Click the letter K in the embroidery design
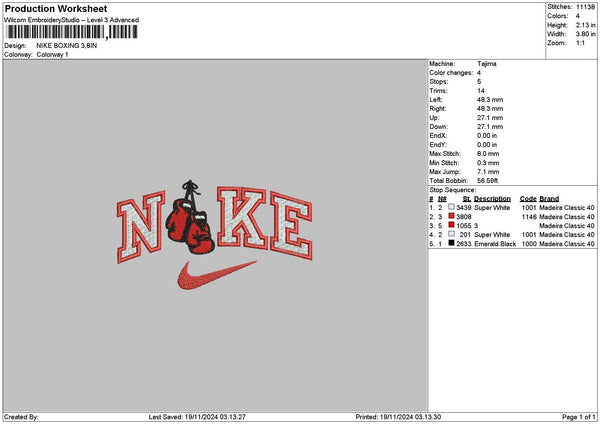The width and height of the screenshot is (600, 424). tap(242, 217)
